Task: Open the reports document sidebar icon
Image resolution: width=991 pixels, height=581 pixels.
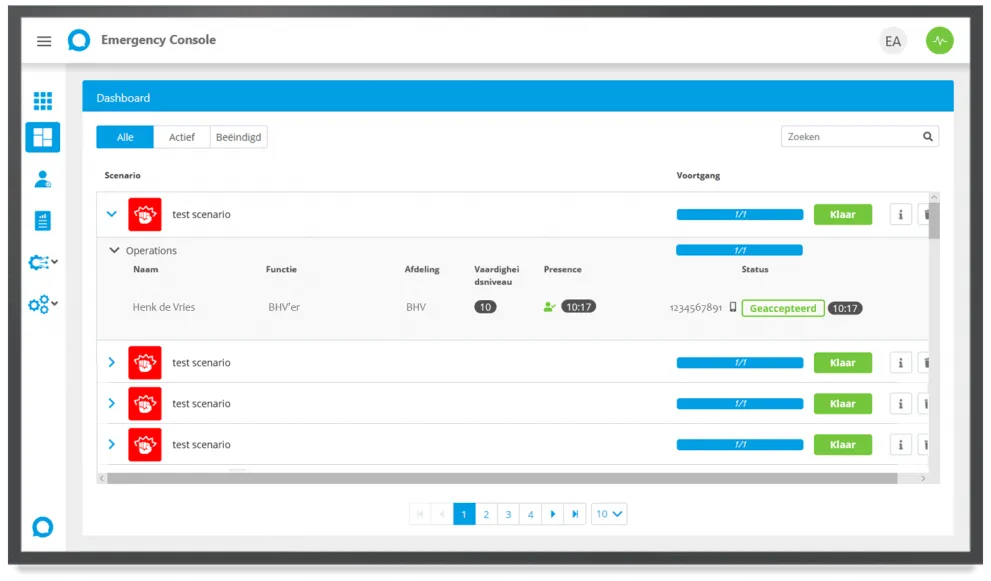Action: pyautogui.click(x=42, y=221)
